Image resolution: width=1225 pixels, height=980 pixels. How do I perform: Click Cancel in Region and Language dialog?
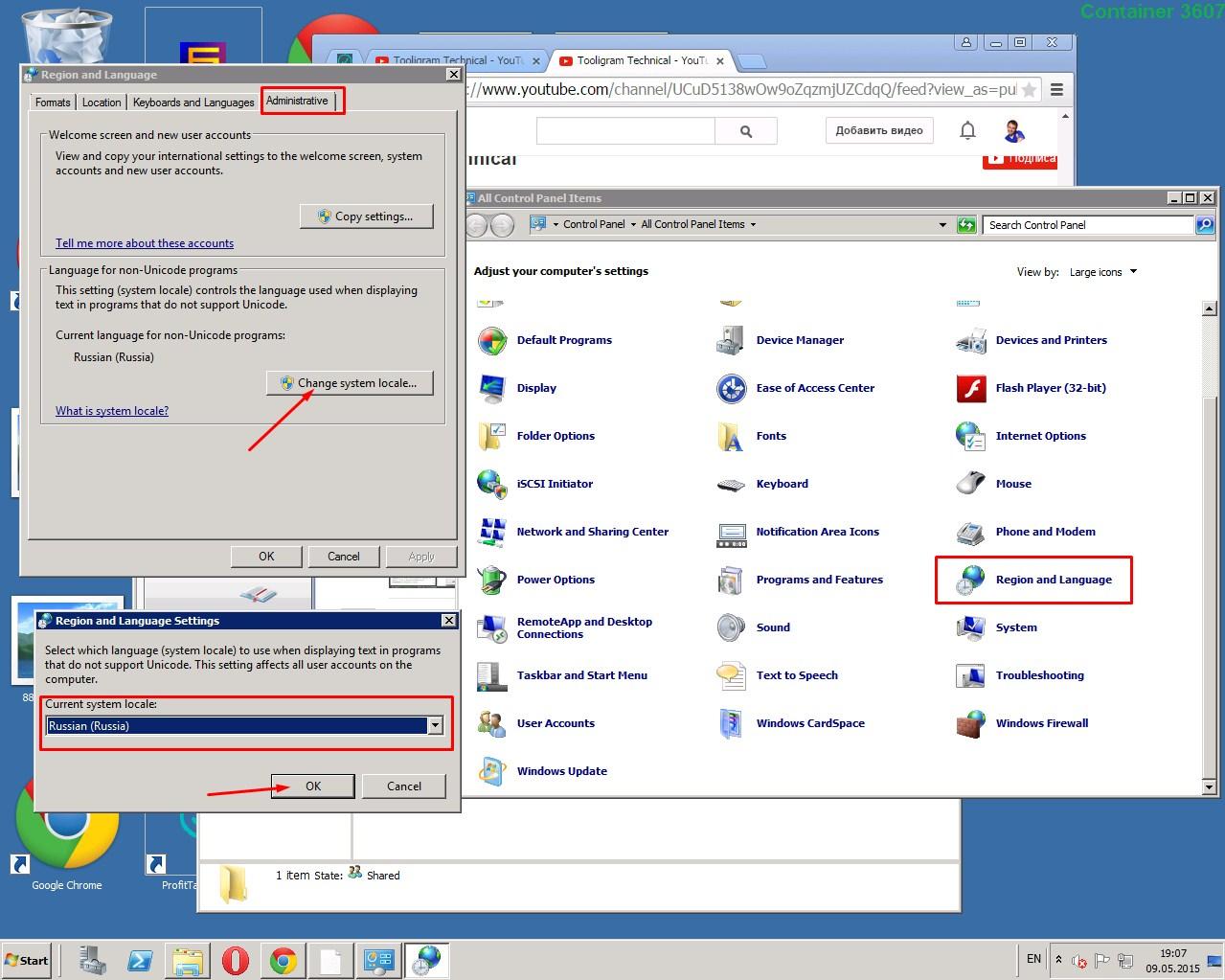344,556
